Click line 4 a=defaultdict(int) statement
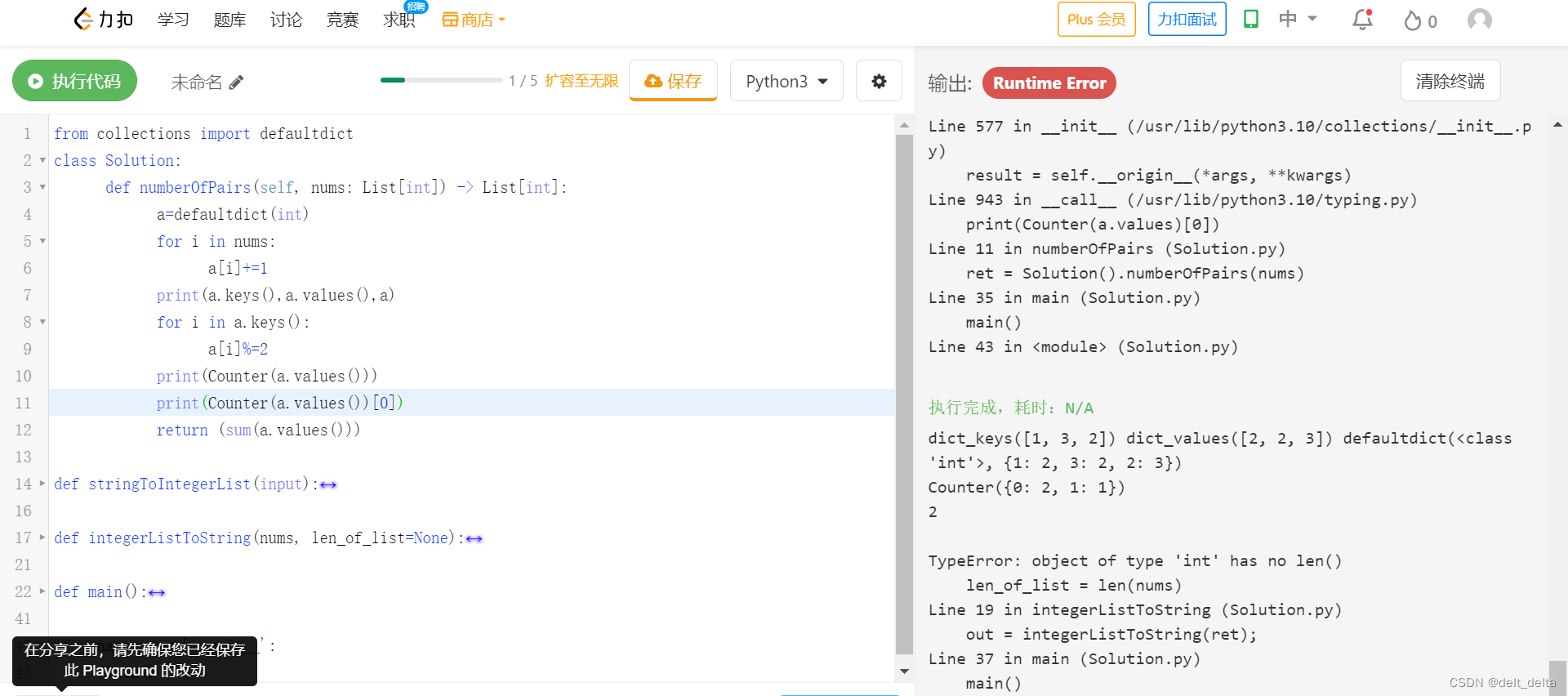The width and height of the screenshot is (1568, 696). (233, 214)
